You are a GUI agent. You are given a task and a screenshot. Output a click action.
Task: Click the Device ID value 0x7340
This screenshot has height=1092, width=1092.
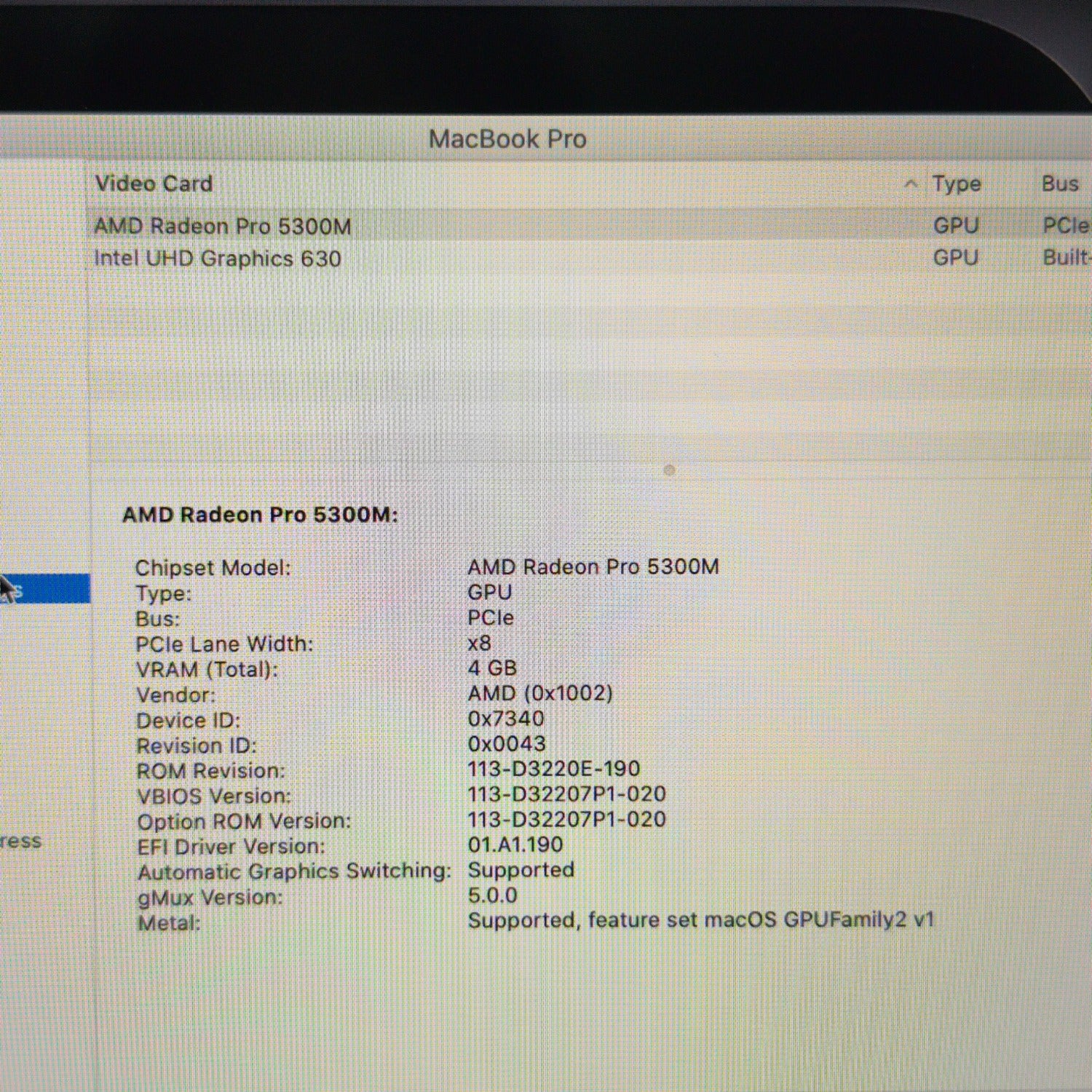[506, 719]
